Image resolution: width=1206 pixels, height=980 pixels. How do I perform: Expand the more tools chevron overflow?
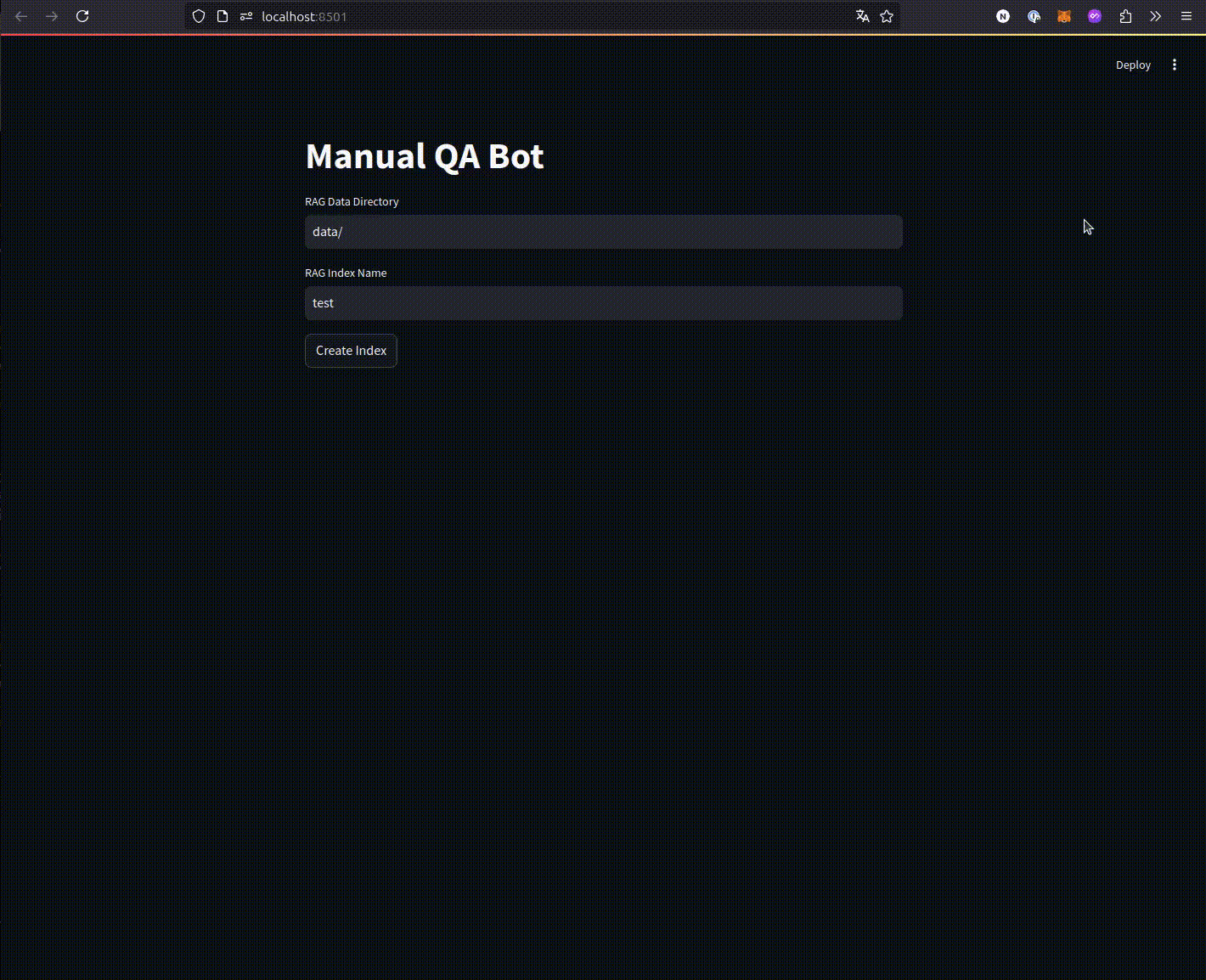tap(1156, 16)
